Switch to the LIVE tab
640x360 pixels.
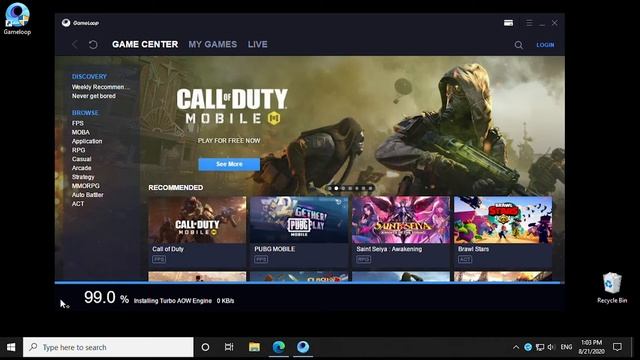pos(258,44)
